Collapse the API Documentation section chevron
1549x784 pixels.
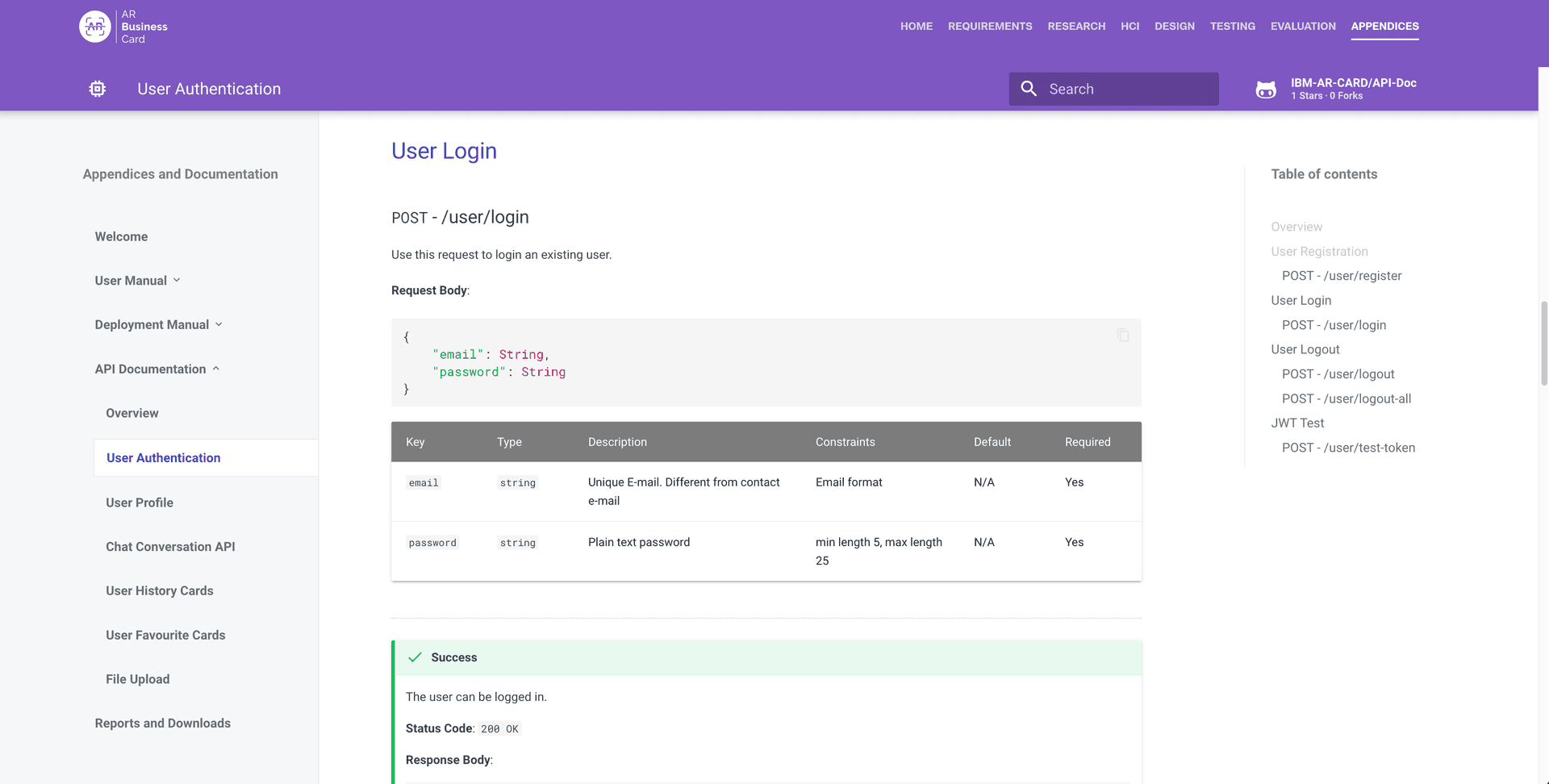[x=215, y=369]
